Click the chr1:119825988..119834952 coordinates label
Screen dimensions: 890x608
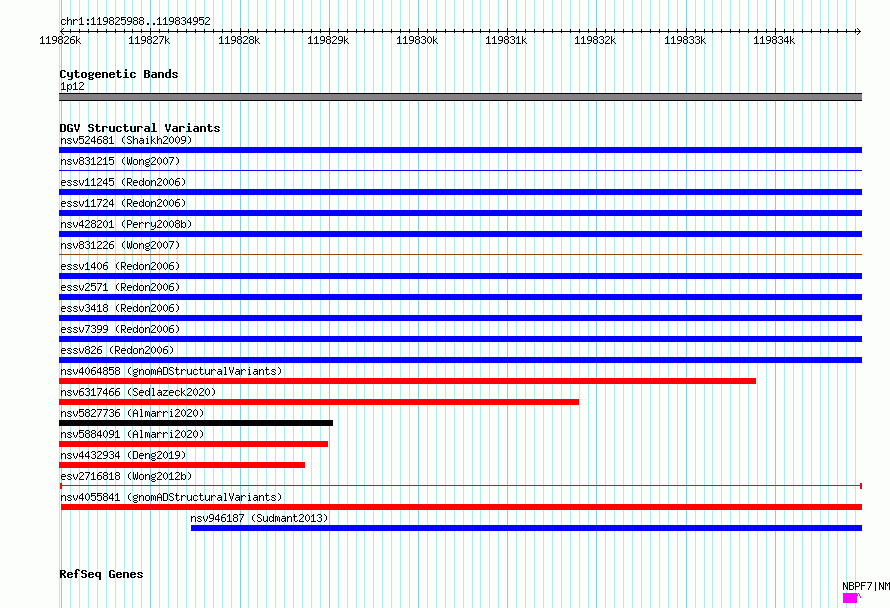click(135, 21)
